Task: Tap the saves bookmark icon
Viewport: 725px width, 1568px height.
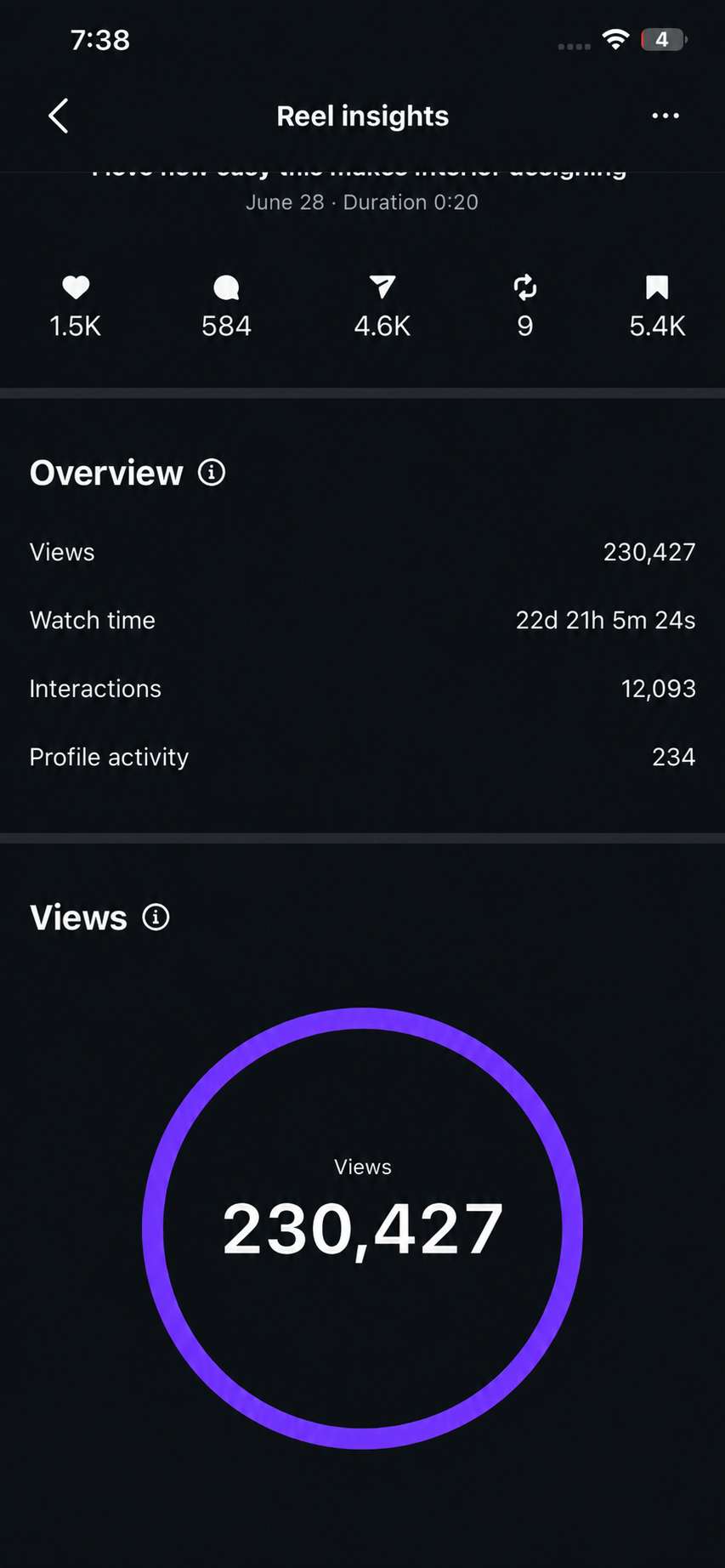Action: tap(657, 287)
